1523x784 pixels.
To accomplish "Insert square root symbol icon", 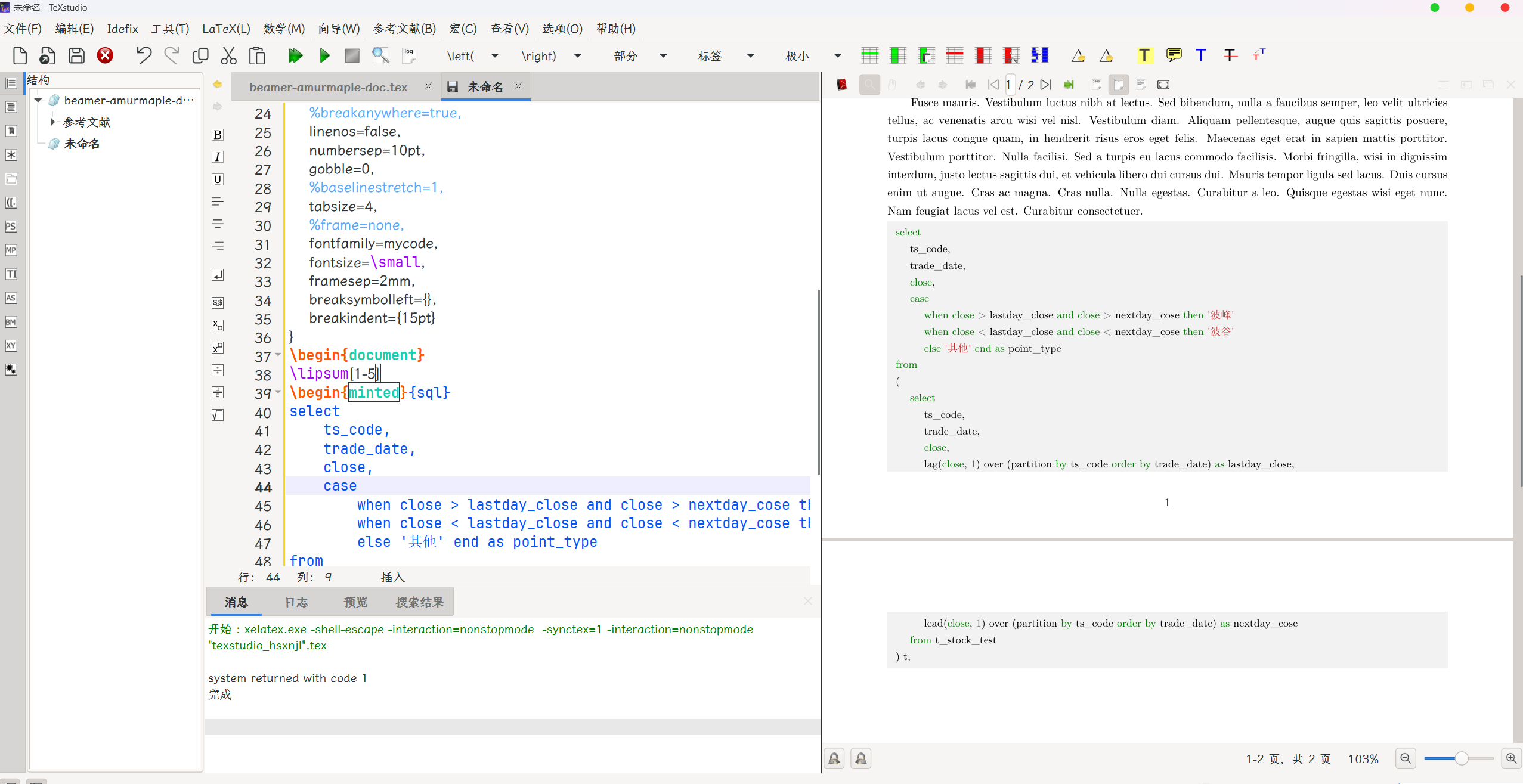I will 218,415.
